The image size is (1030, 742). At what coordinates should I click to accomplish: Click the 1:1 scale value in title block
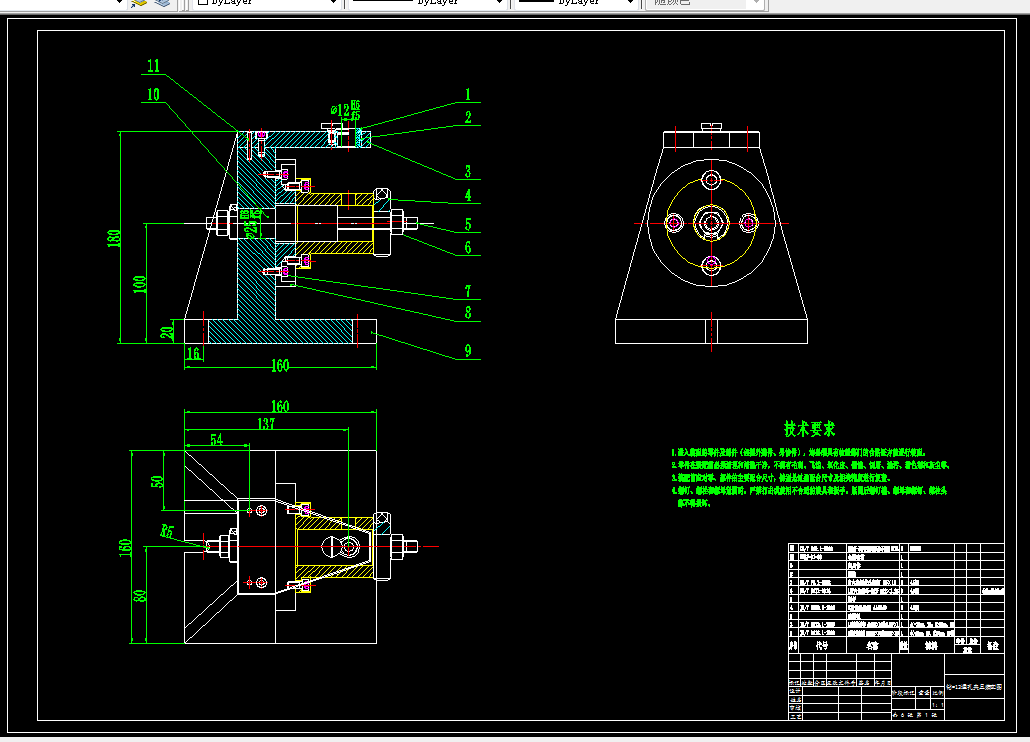point(938,705)
